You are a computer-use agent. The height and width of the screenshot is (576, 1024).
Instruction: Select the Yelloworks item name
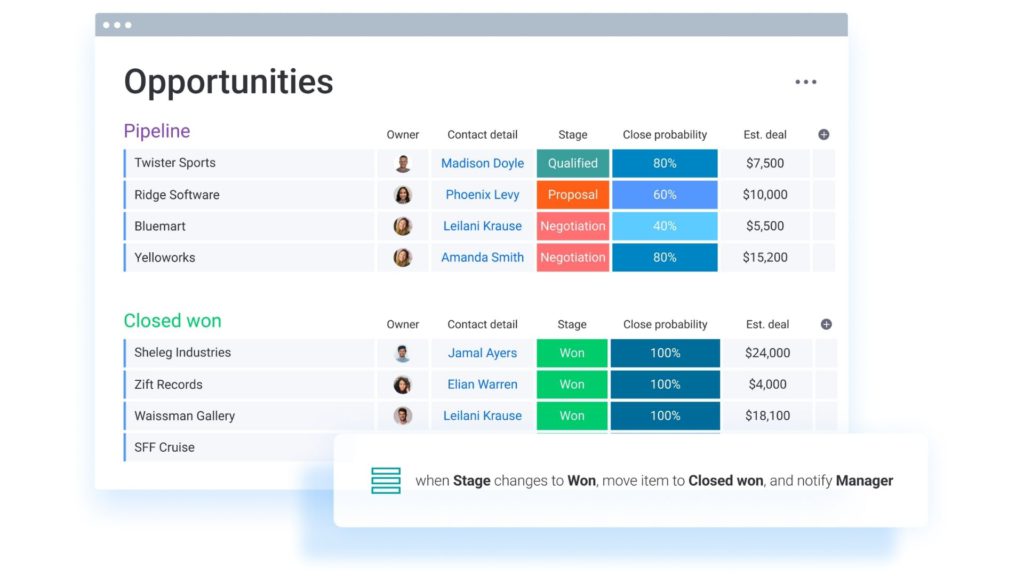pos(165,257)
